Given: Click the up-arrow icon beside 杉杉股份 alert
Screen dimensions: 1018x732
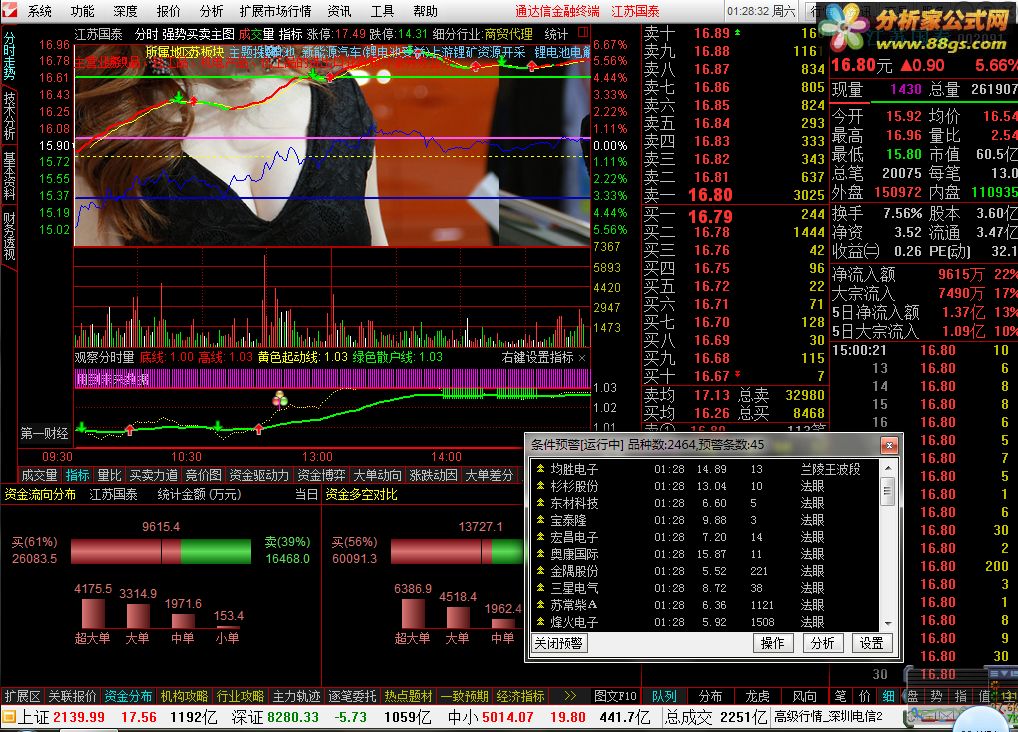Looking at the screenshot, I should 540,485.
